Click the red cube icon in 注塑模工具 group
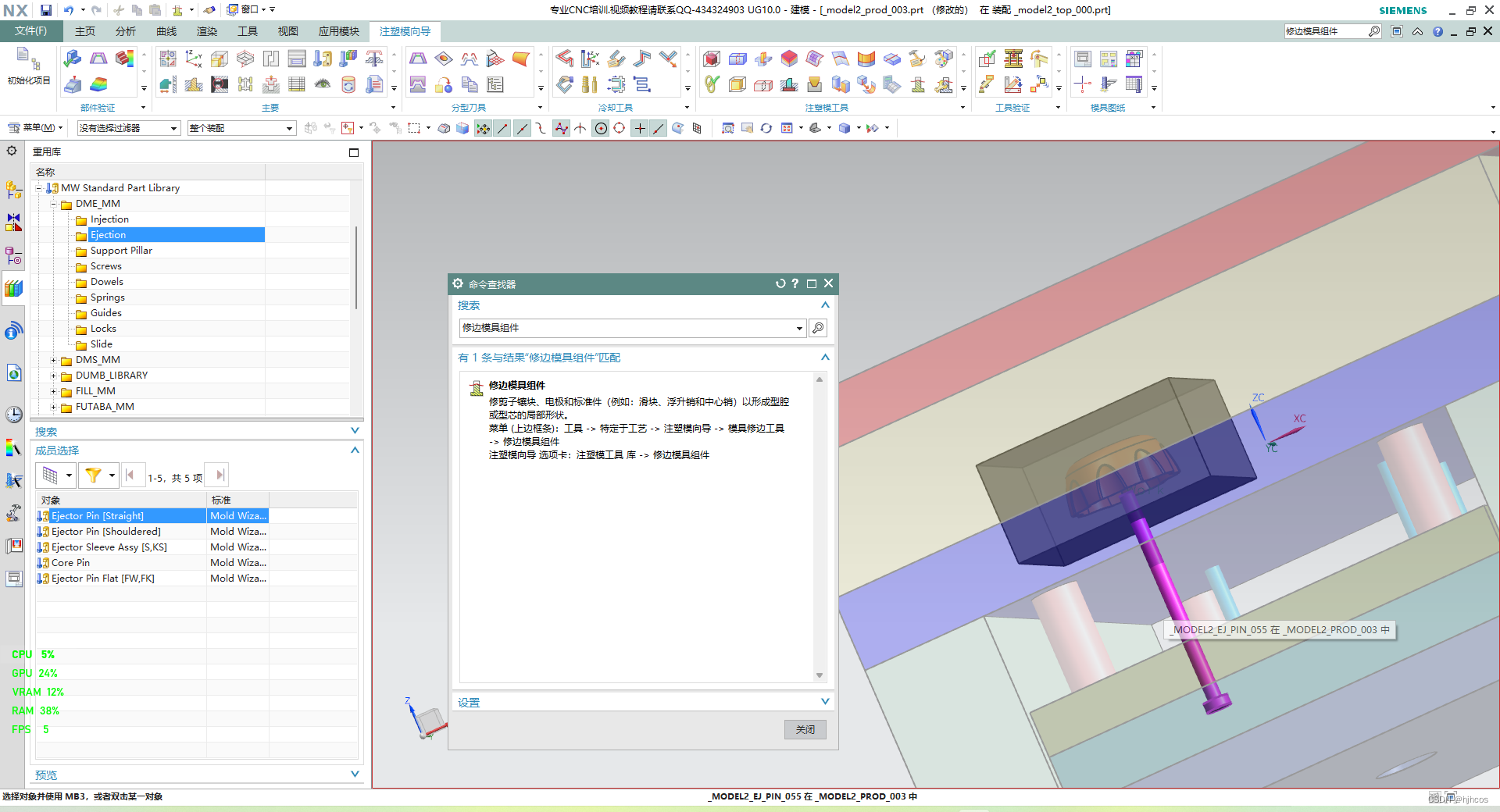The image size is (1500, 812). [x=712, y=59]
